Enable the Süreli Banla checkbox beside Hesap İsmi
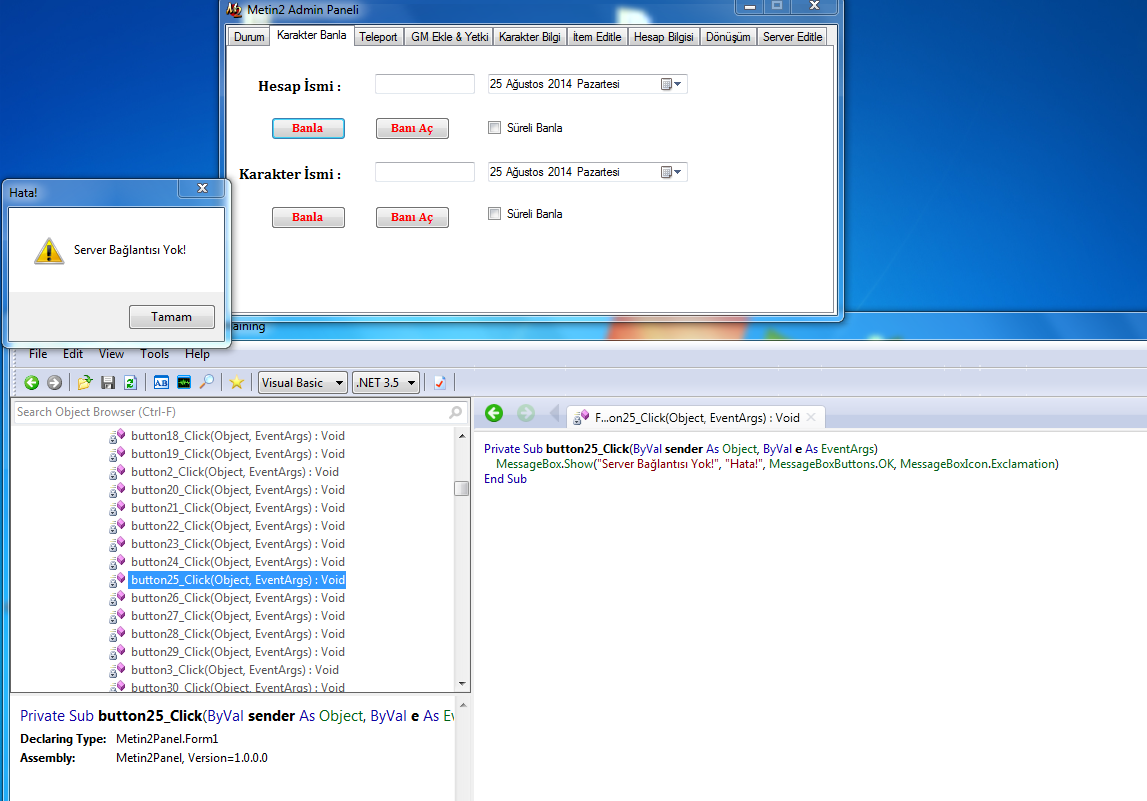This screenshot has width=1147, height=801. click(x=494, y=127)
